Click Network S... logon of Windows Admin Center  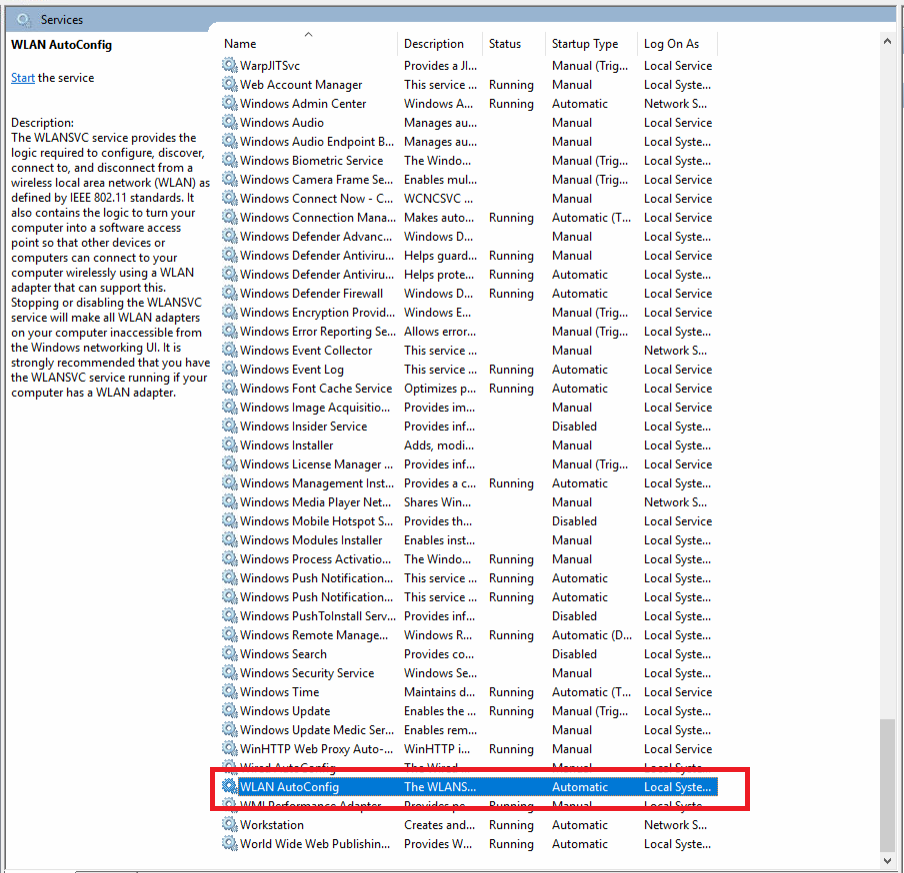[x=675, y=104]
